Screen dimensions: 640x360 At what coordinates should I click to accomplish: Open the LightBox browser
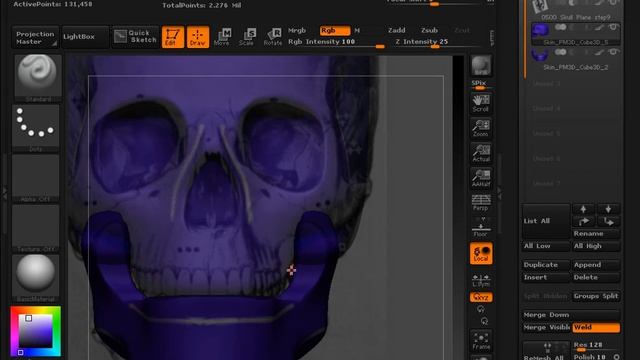(x=85, y=37)
